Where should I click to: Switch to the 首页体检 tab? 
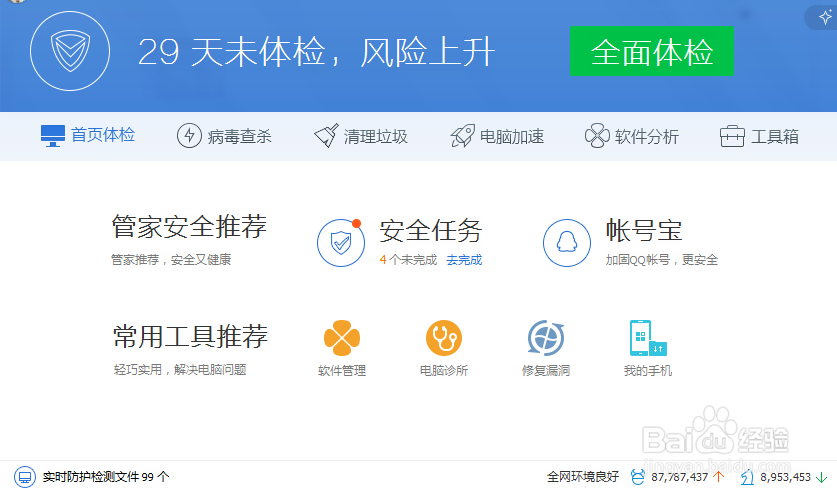point(88,136)
